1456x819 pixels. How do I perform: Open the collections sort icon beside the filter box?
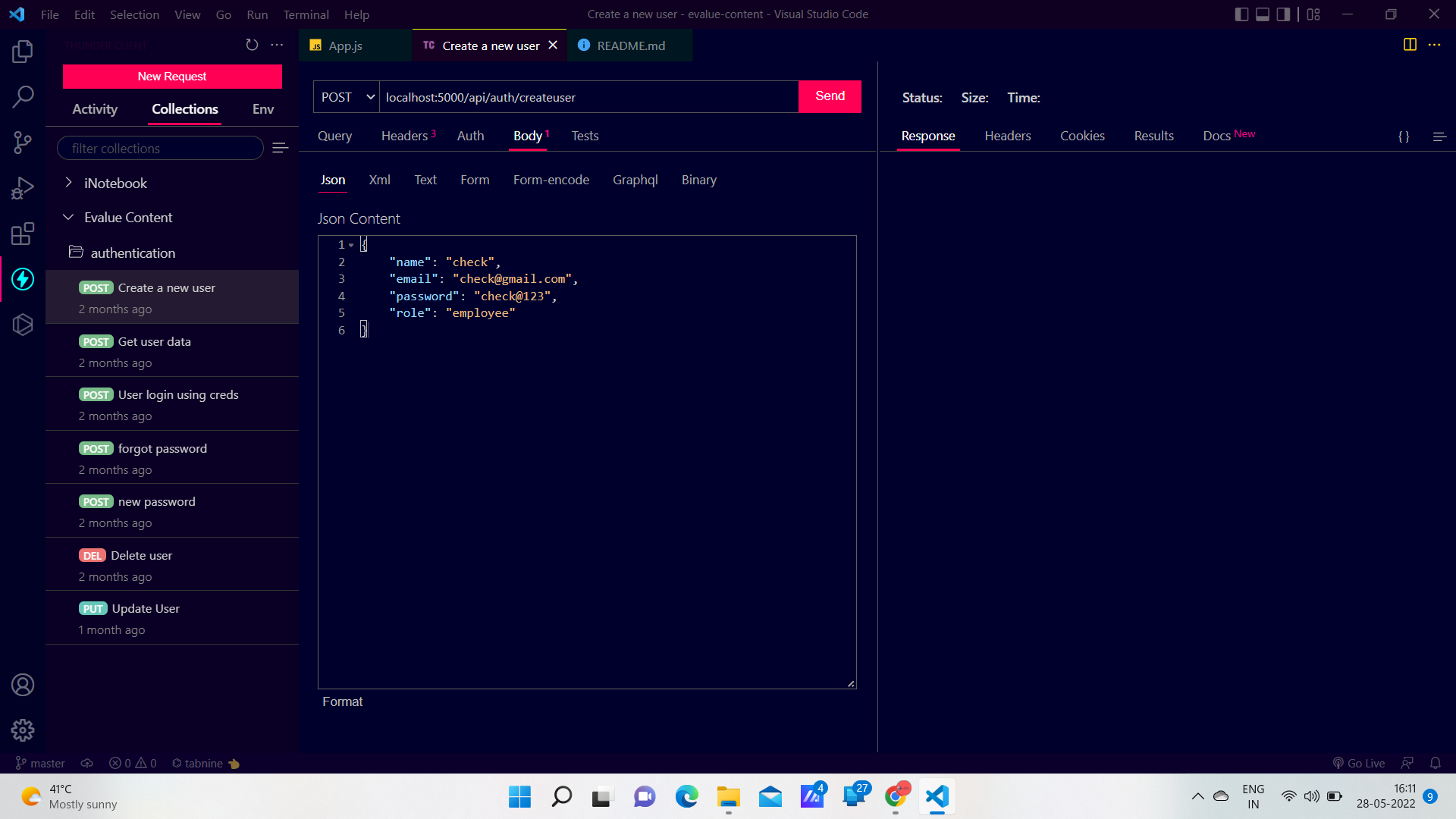click(x=280, y=147)
